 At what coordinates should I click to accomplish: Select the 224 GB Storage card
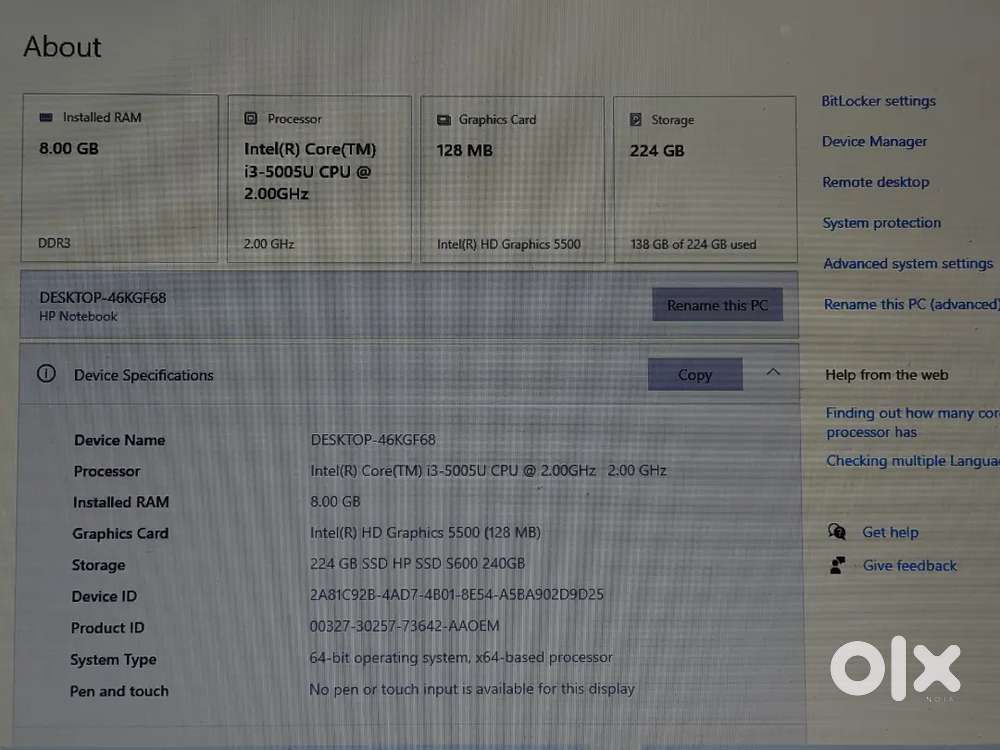pyautogui.click(x=705, y=178)
